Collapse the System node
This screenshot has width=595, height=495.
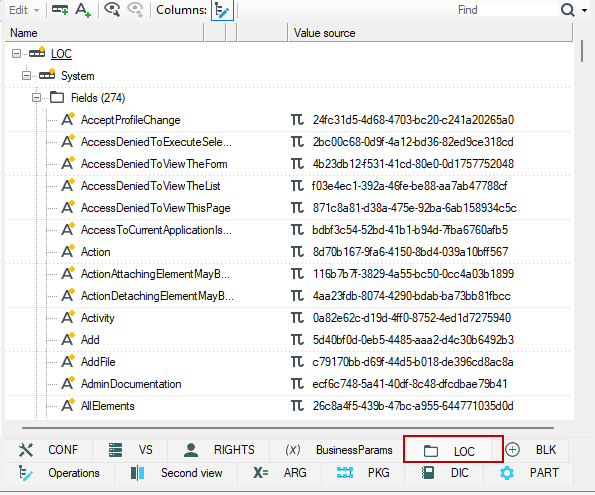(x=26, y=76)
